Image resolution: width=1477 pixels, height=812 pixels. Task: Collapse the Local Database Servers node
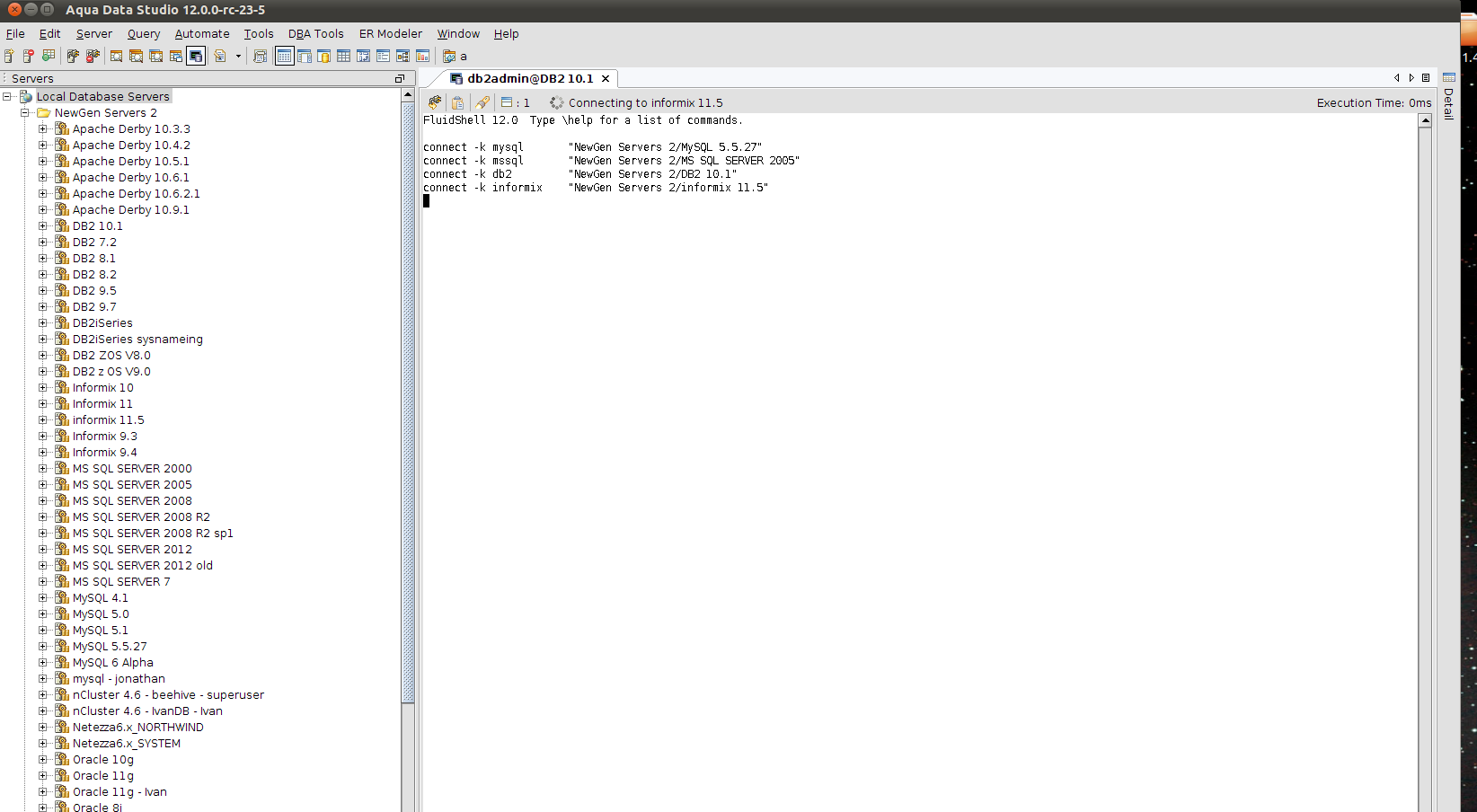pyautogui.click(x=7, y=97)
